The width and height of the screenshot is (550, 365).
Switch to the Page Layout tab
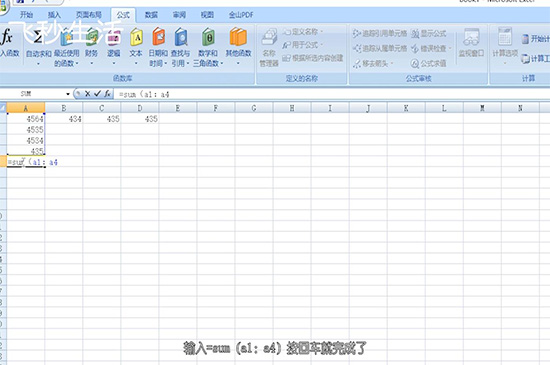(x=88, y=15)
